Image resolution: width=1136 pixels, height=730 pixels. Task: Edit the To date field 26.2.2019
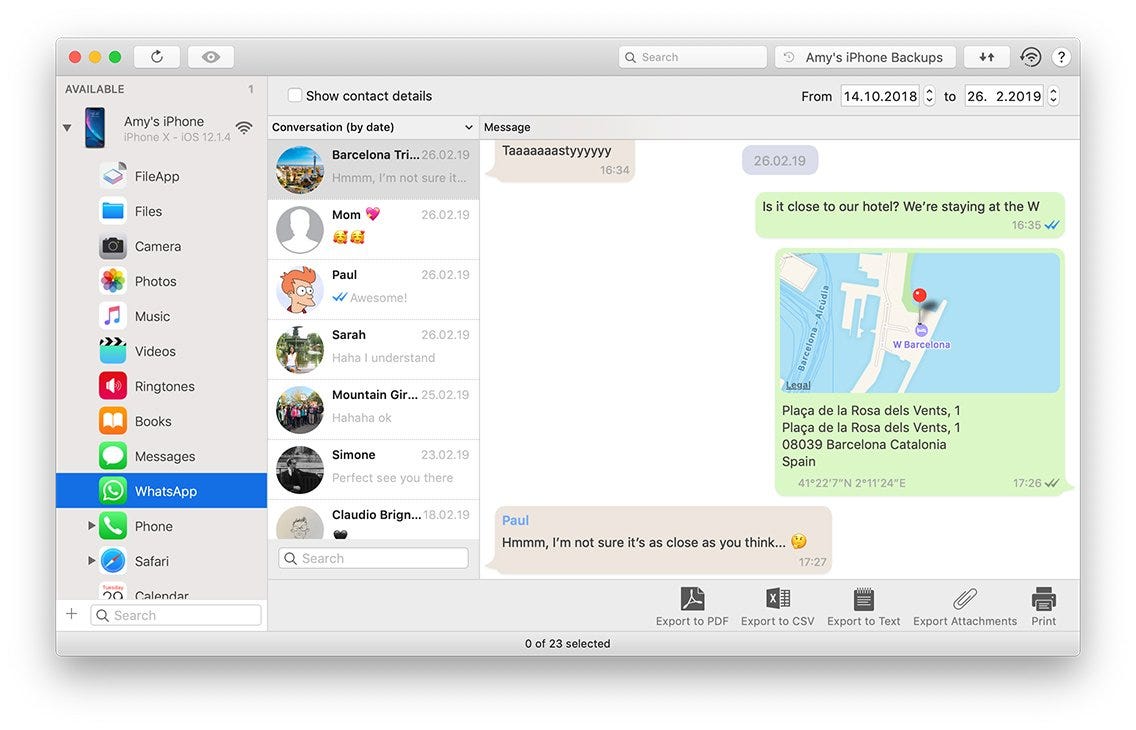tap(1004, 96)
